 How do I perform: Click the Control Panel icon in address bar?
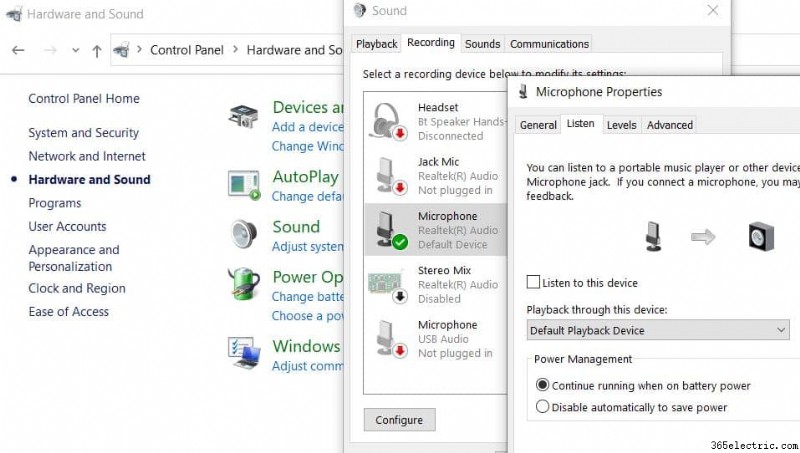pyautogui.click(x=121, y=50)
